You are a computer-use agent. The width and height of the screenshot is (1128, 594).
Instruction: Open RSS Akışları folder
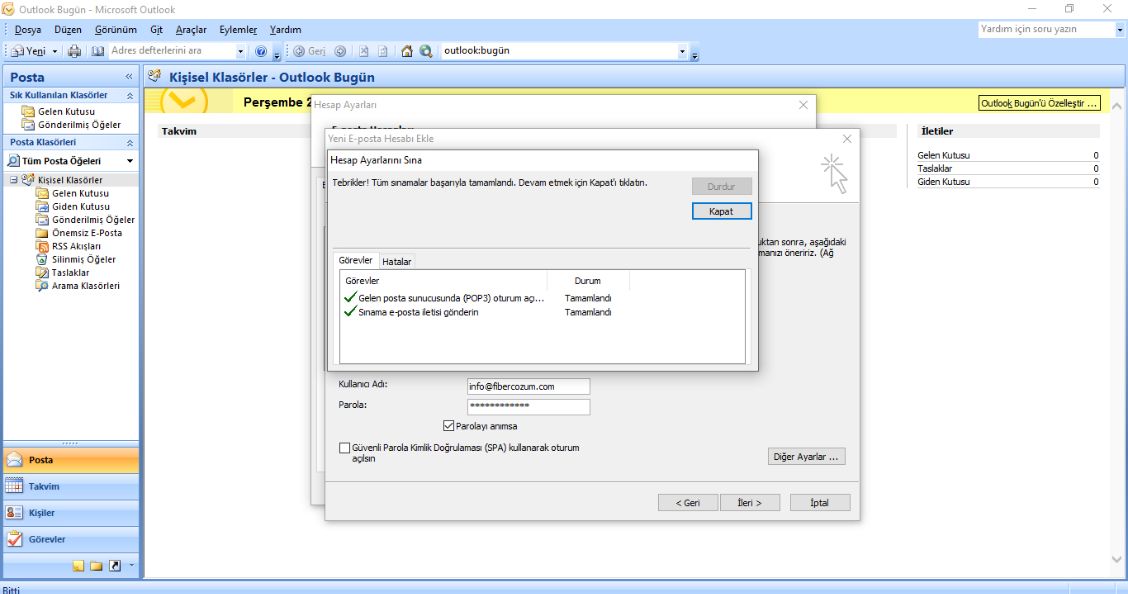[76, 246]
